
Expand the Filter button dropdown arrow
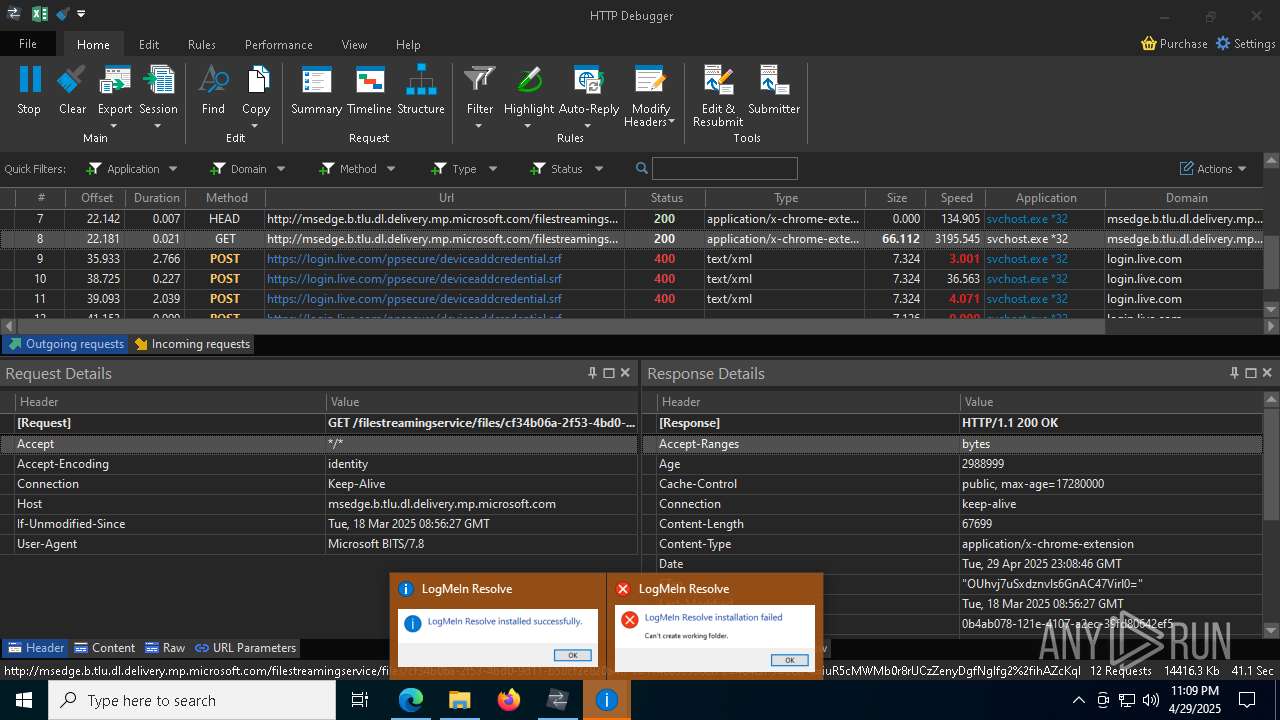click(x=478, y=126)
